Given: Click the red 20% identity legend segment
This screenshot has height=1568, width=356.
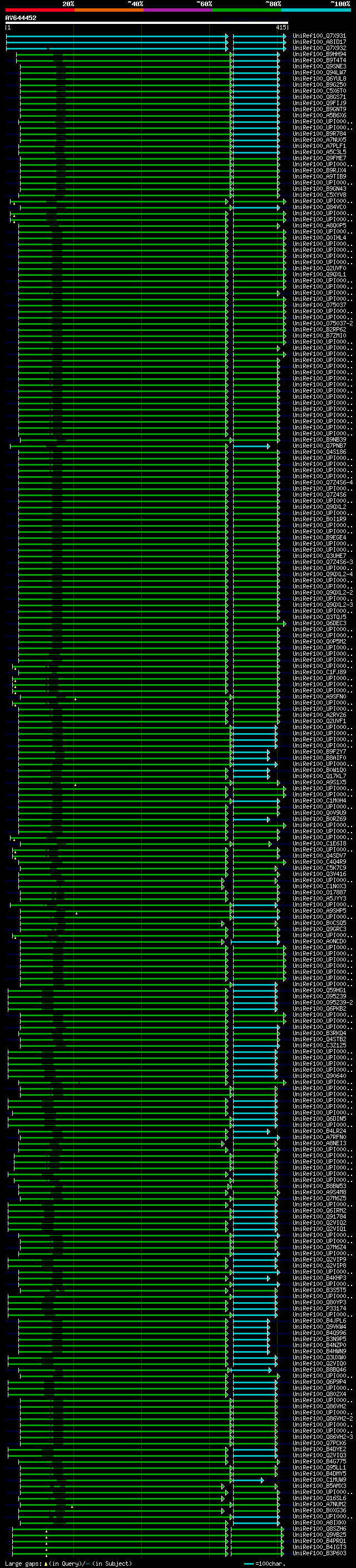Looking at the screenshot, I should click(x=39, y=10).
